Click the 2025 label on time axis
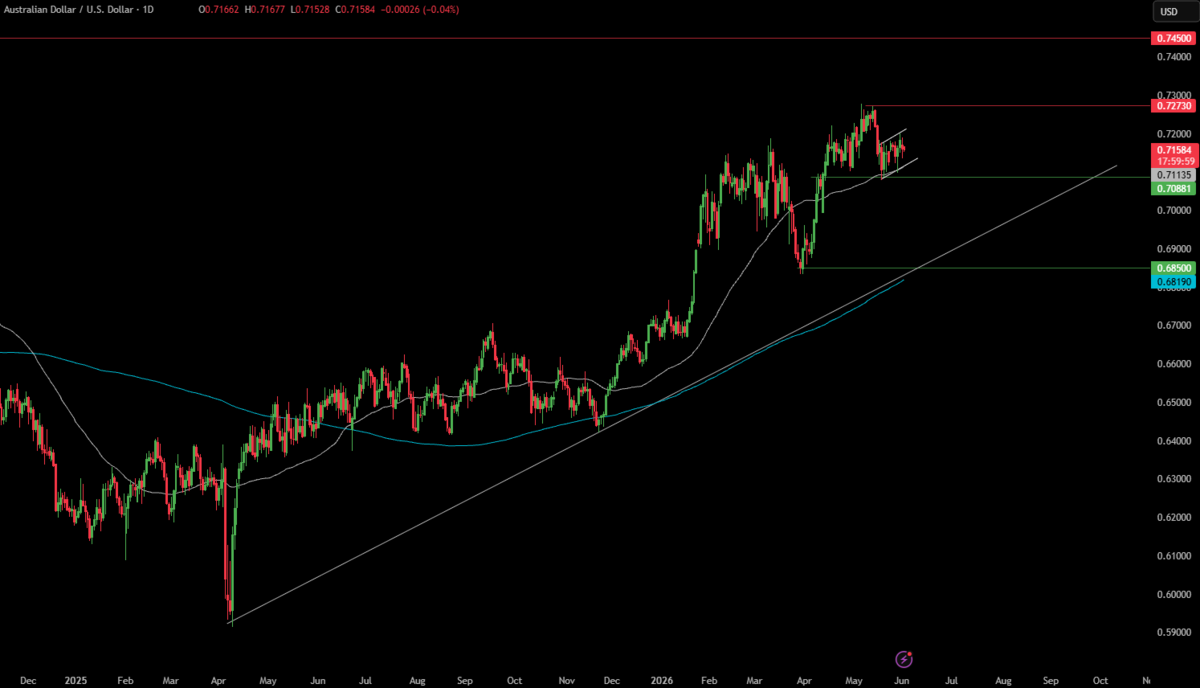 [76, 679]
